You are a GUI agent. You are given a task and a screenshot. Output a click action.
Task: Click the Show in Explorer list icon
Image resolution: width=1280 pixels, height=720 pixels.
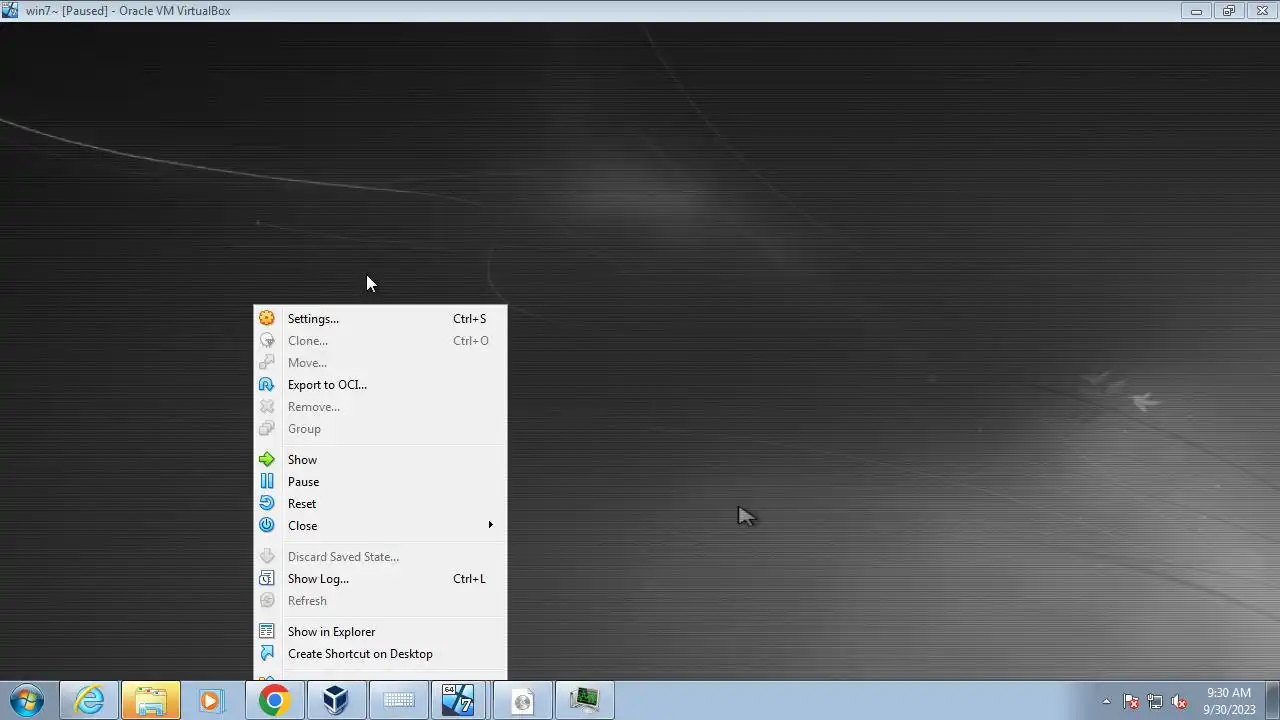pyautogui.click(x=267, y=632)
